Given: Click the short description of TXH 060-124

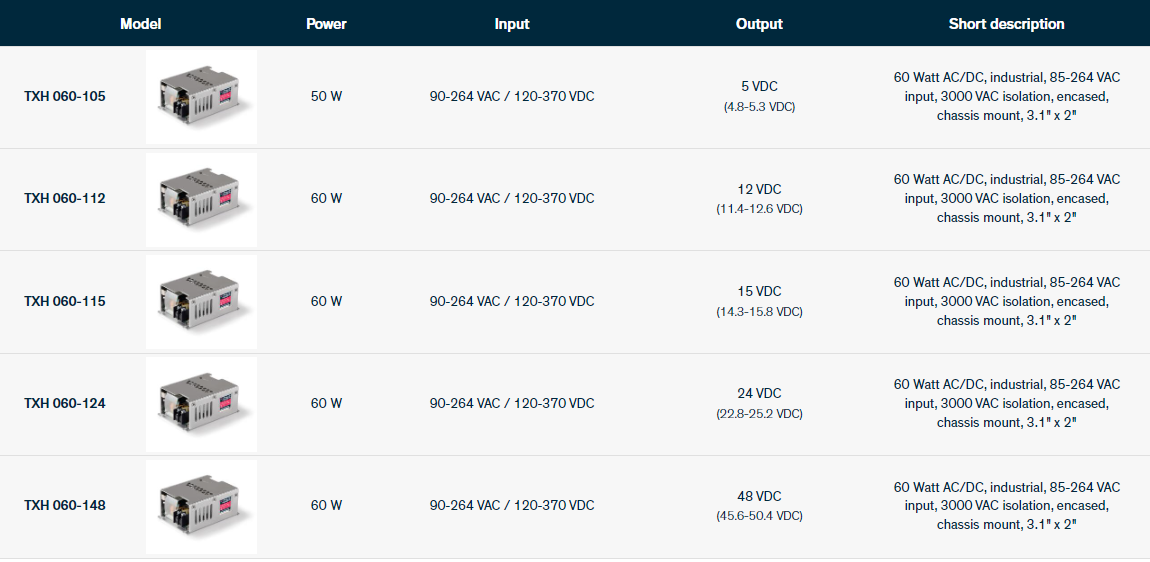Looking at the screenshot, I should click(1006, 403).
